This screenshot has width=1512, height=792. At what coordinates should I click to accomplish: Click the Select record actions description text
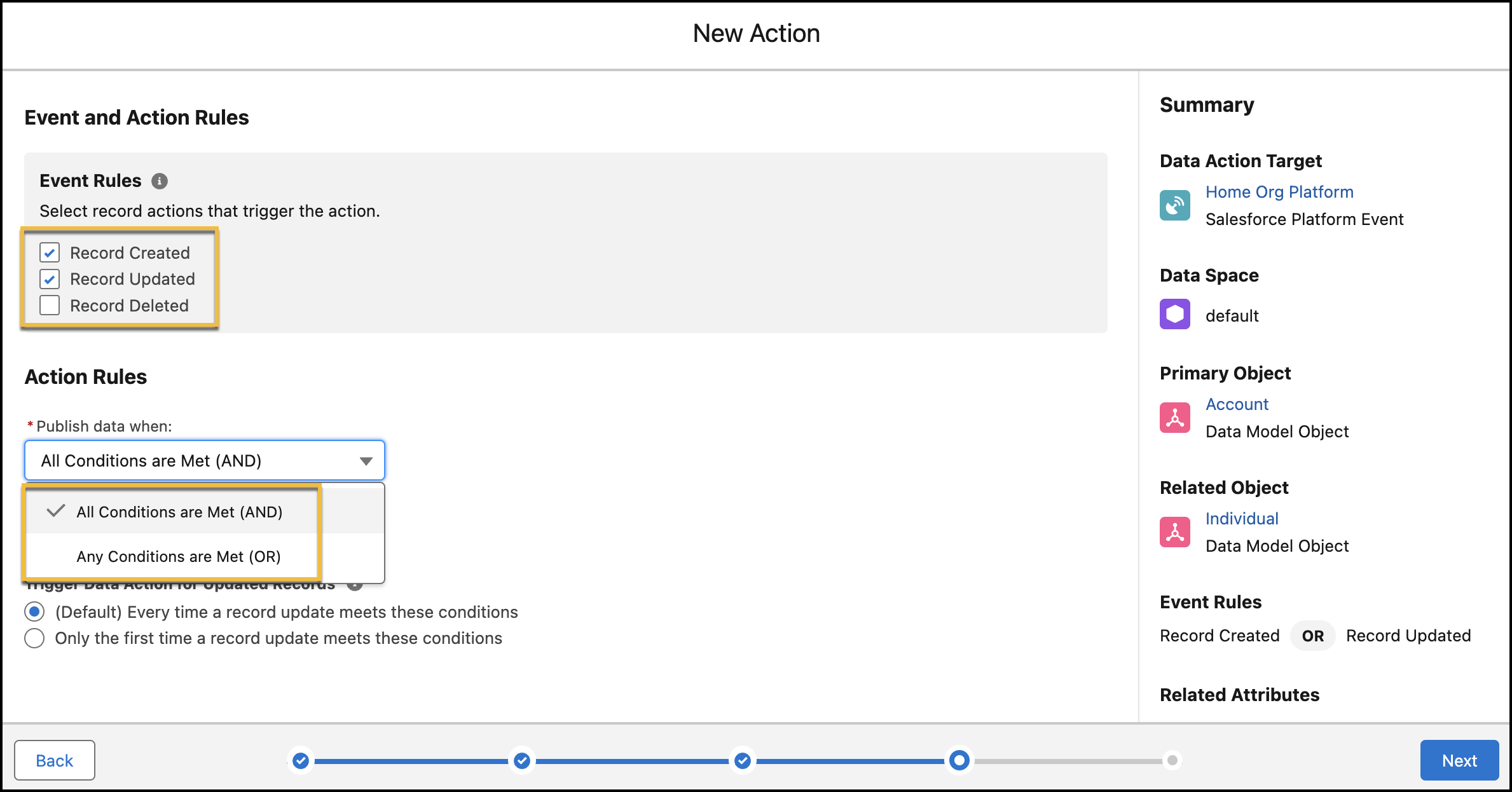(x=210, y=211)
